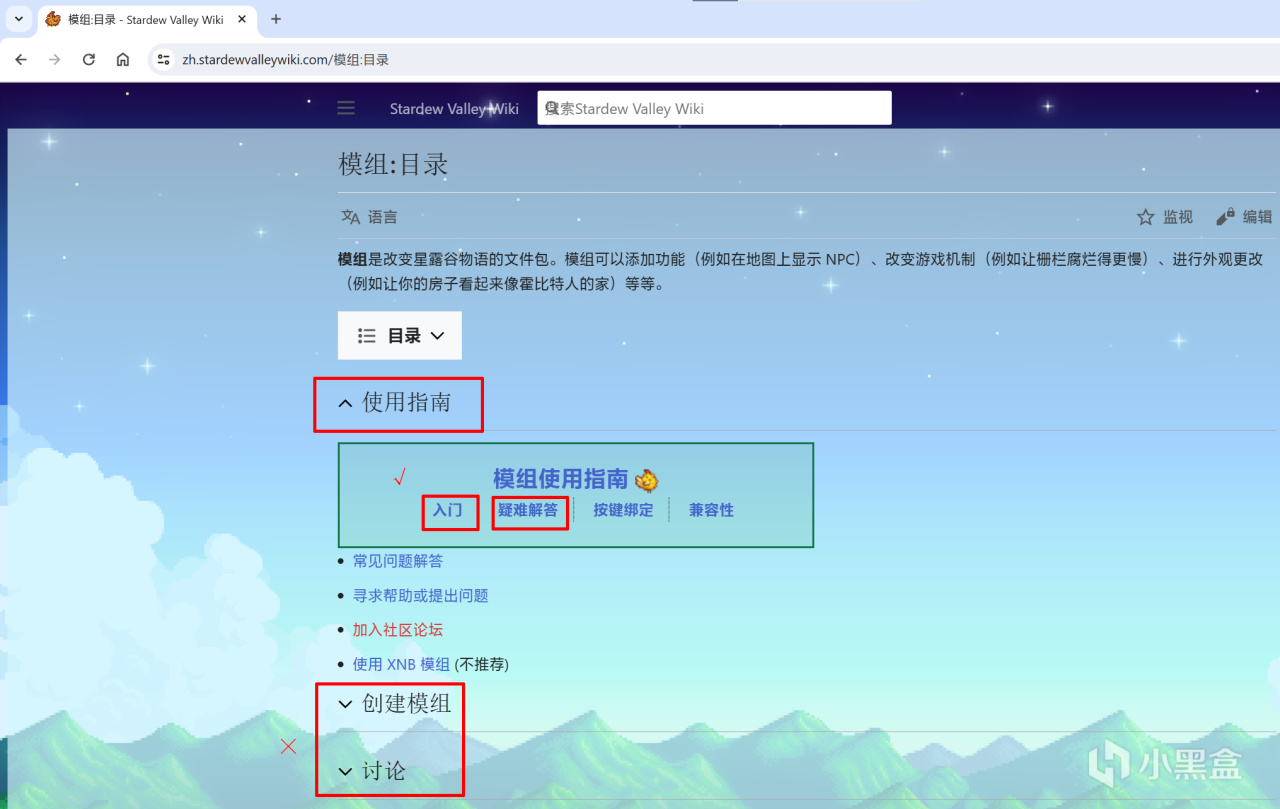Click the 编辑 edit pencil icon

(x=1225, y=217)
